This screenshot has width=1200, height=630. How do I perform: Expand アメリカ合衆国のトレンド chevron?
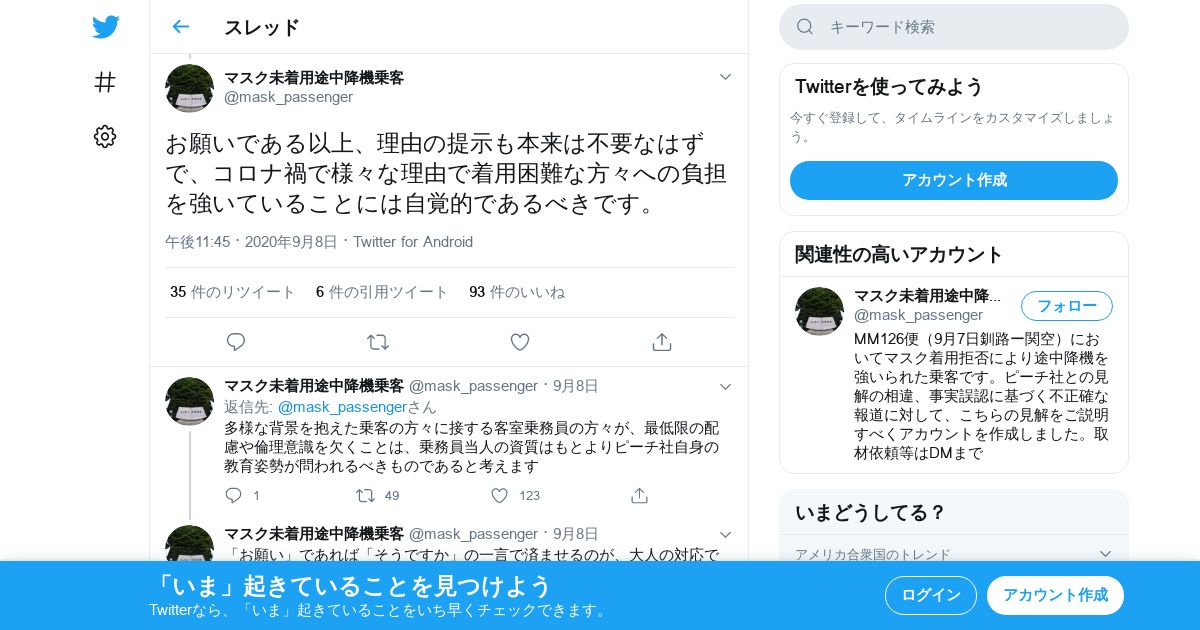click(x=1105, y=554)
